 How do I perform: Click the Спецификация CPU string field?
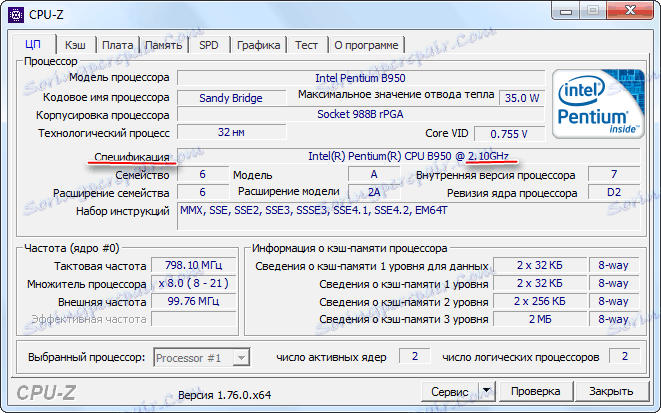408,156
